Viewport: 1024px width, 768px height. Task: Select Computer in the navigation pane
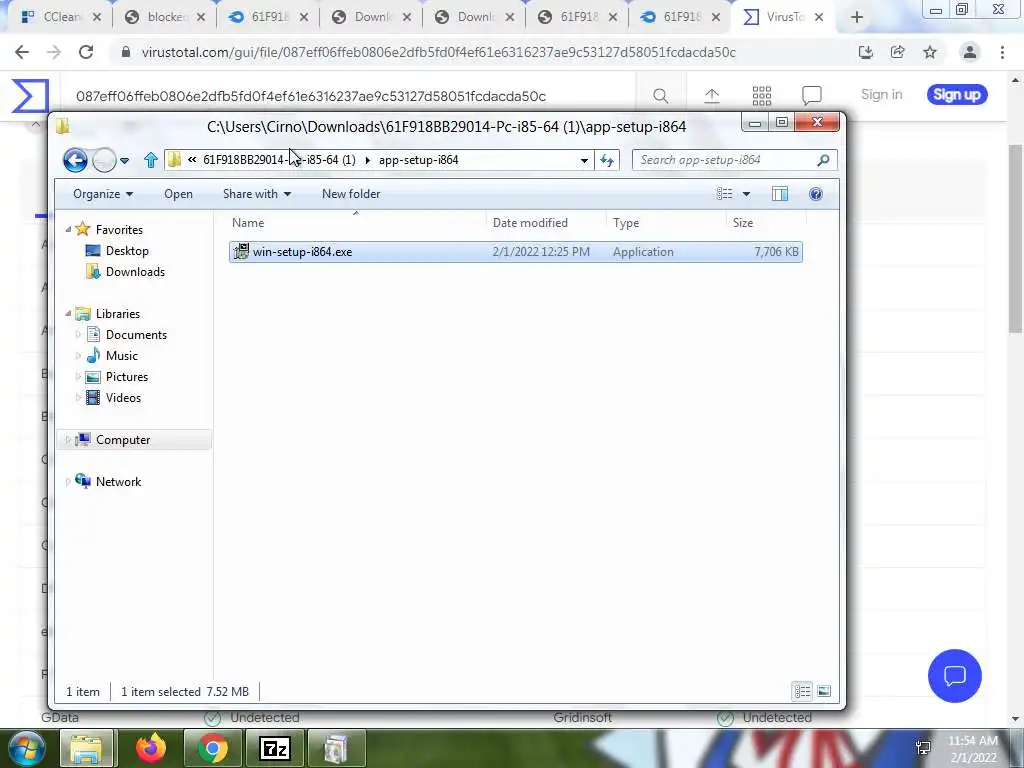click(123, 440)
